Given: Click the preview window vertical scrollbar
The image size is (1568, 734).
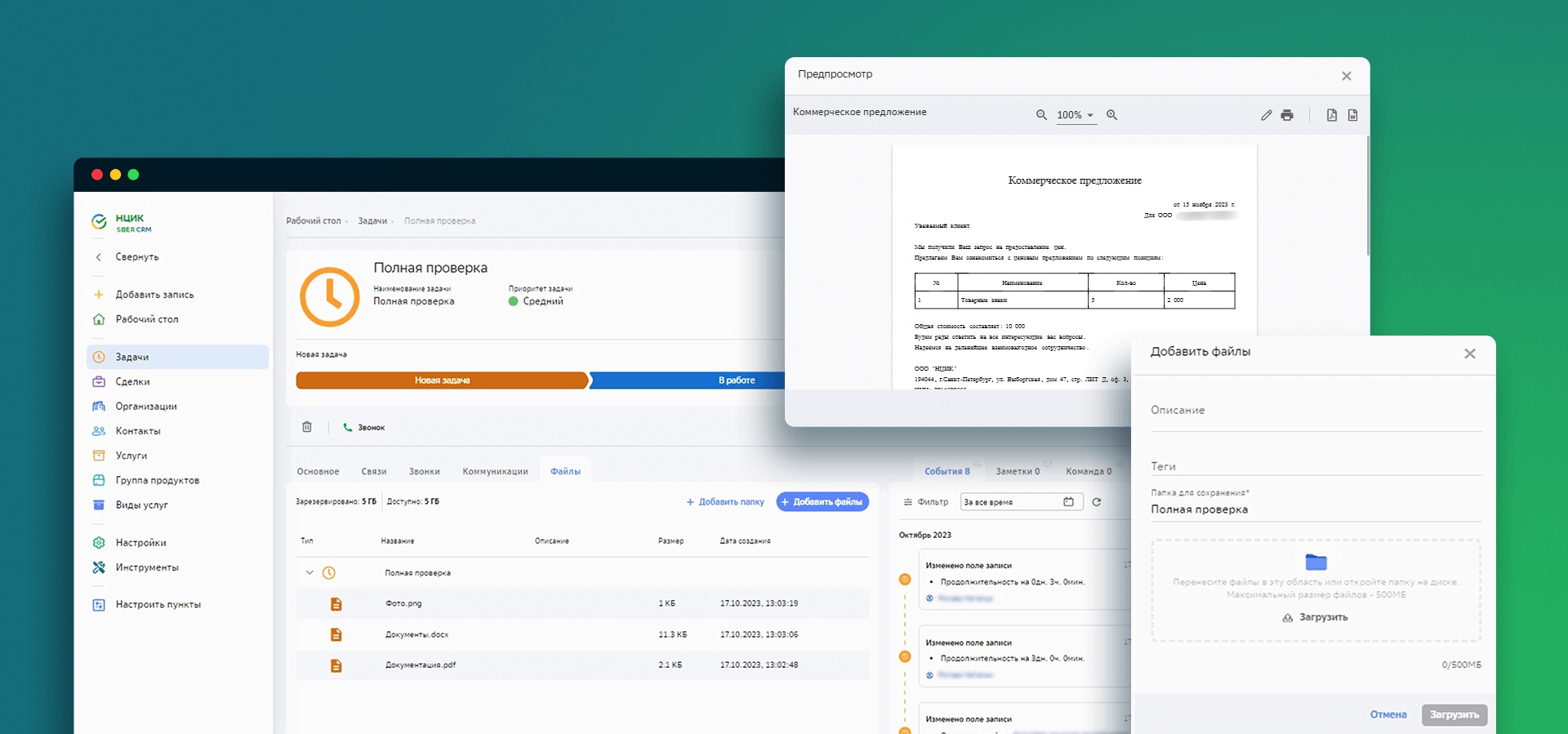Looking at the screenshot, I should [1367, 196].
